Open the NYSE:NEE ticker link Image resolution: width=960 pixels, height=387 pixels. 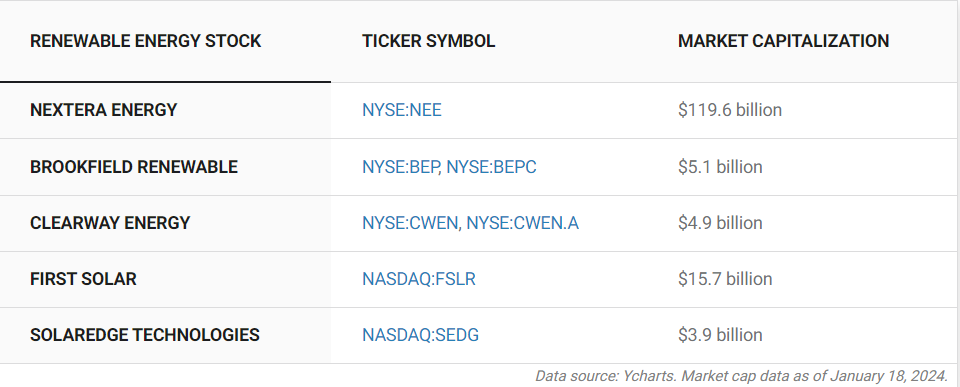[x=402, y=110]
